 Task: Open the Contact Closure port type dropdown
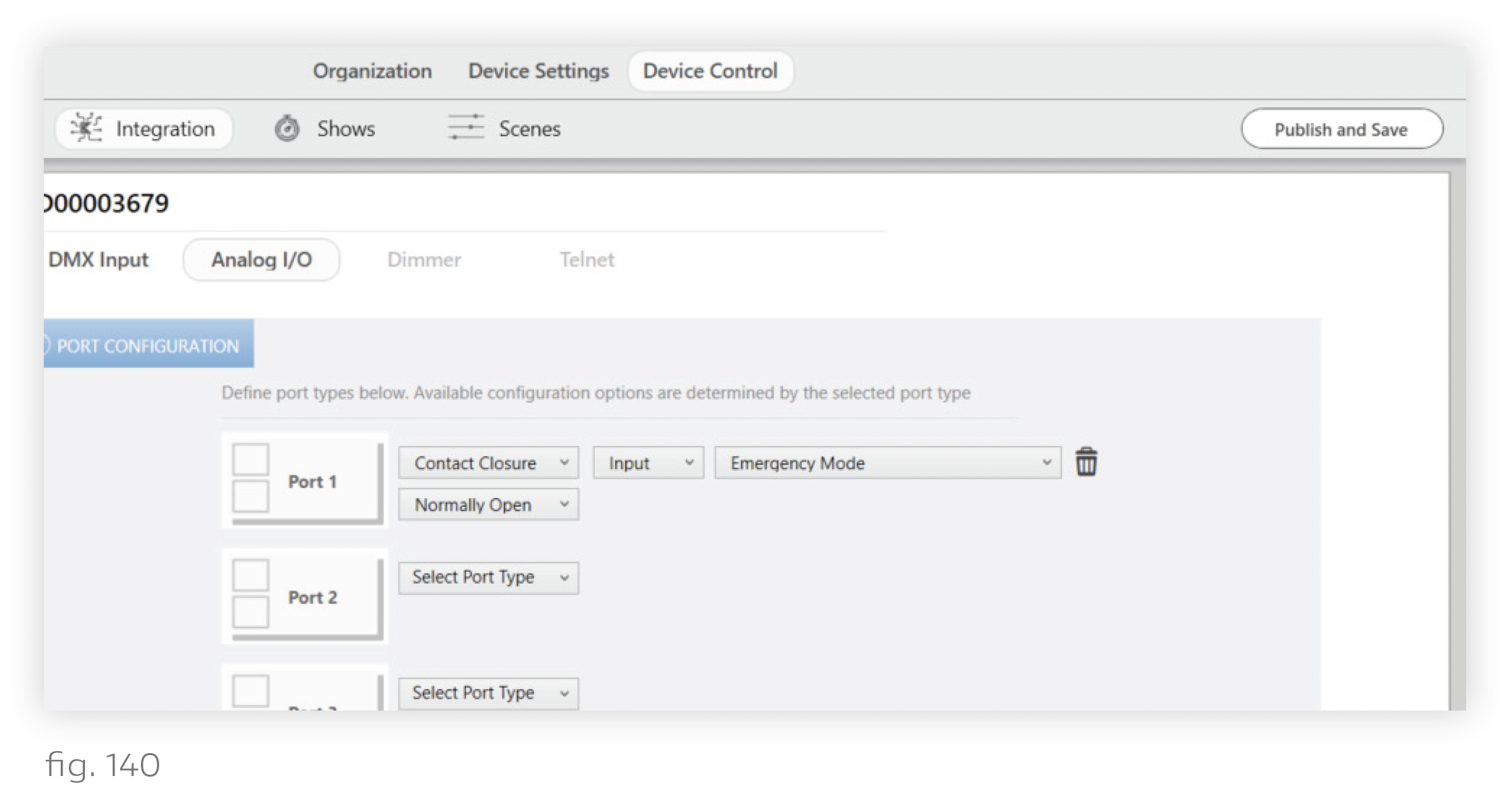click(488, 463)
